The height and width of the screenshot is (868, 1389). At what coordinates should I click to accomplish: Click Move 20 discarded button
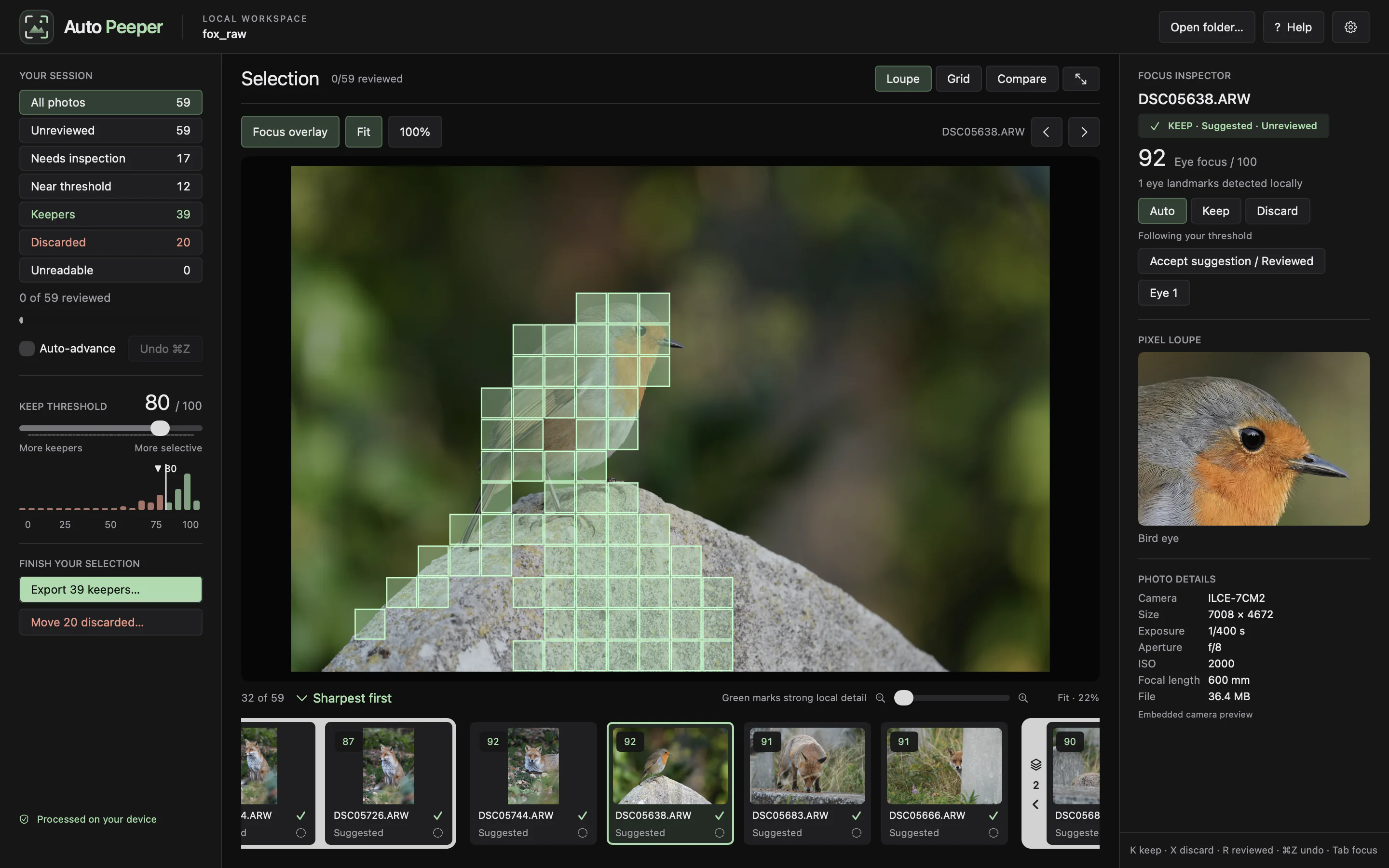111,622
